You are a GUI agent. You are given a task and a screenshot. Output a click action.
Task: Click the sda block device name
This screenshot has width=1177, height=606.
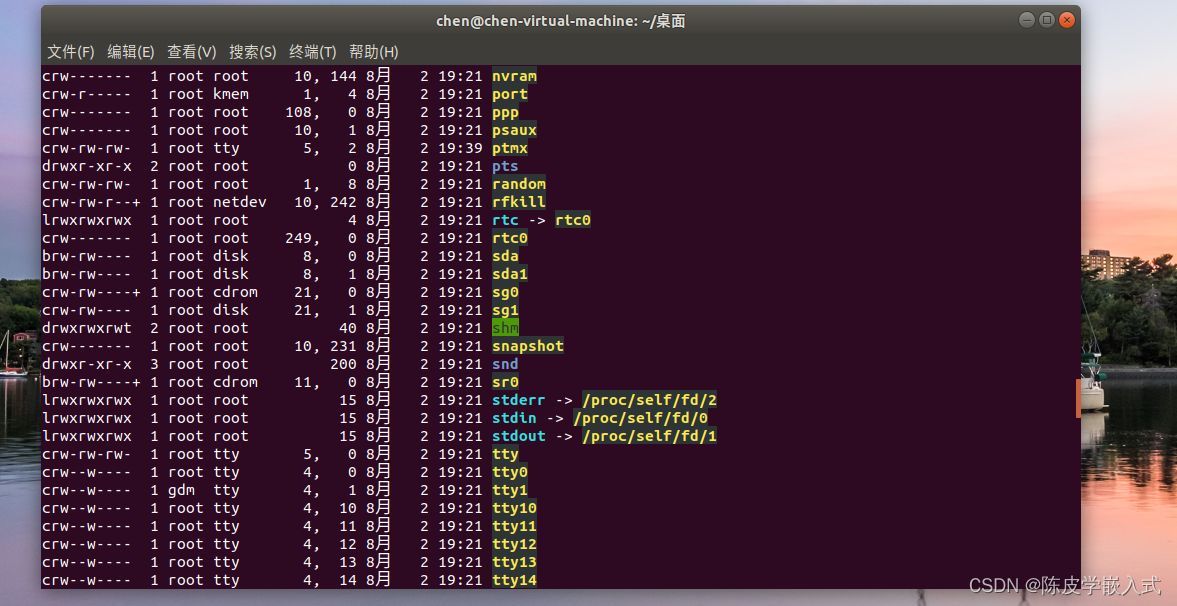[505, 256]
